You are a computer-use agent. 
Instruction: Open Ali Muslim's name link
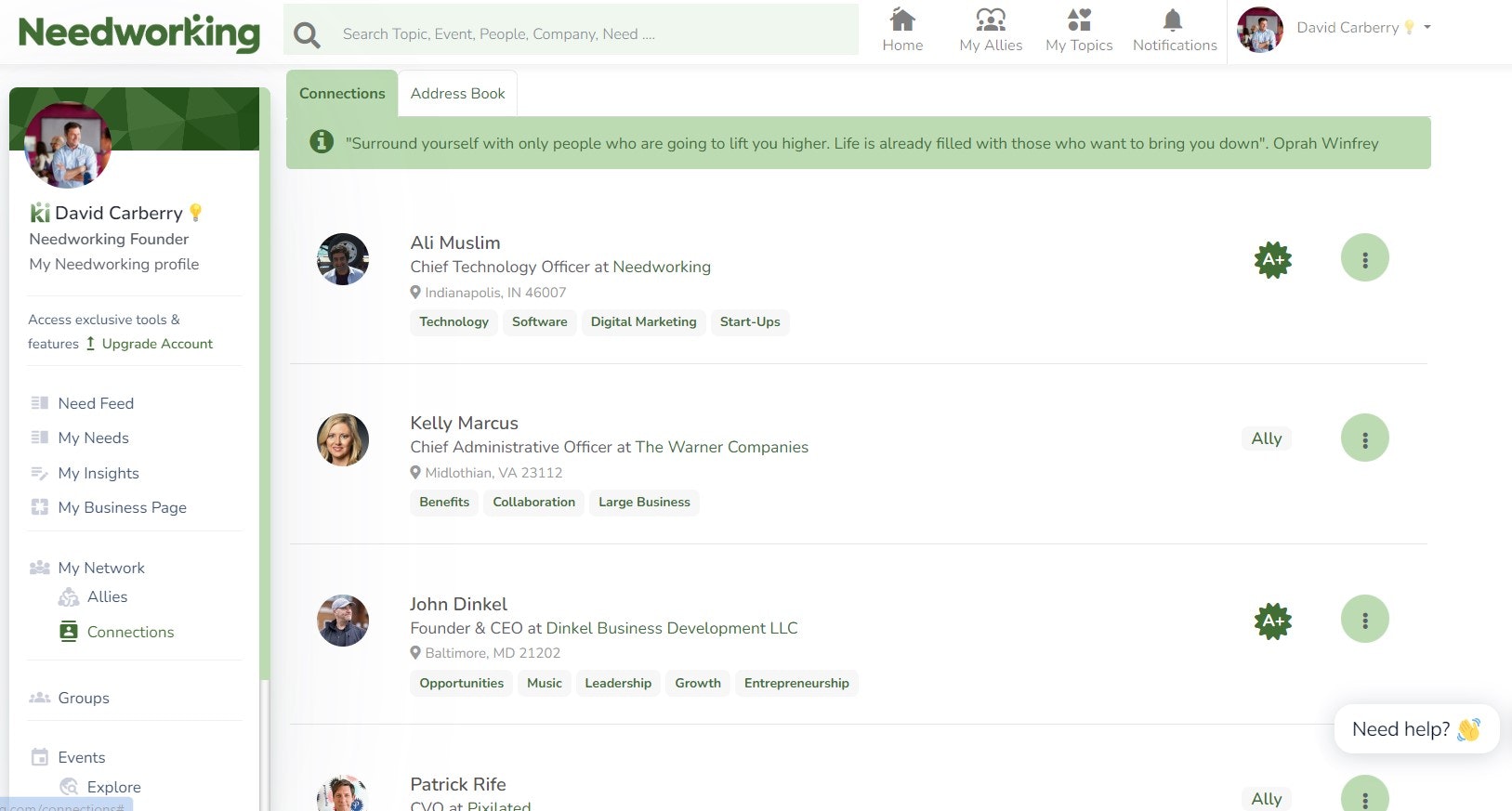455,242
